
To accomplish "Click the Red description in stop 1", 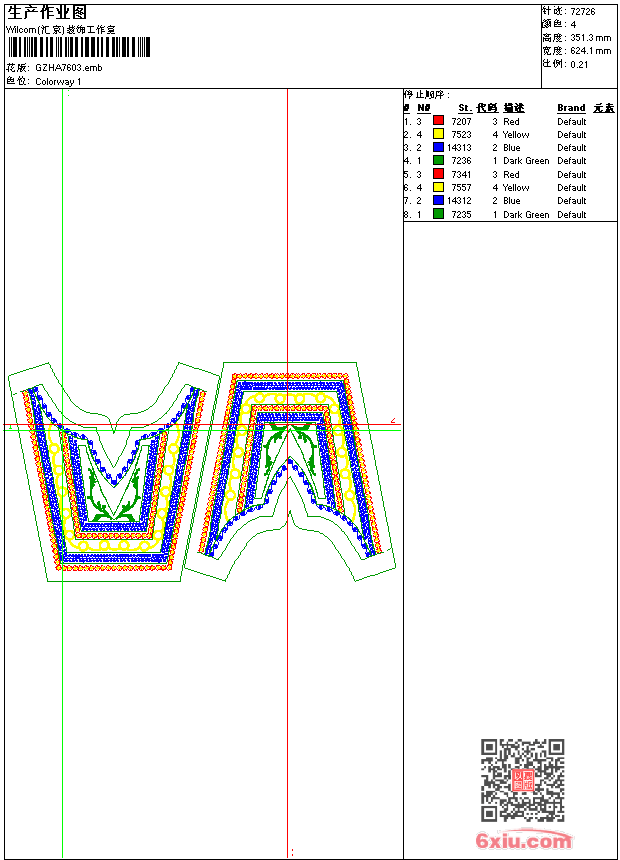I will point(511,122).
